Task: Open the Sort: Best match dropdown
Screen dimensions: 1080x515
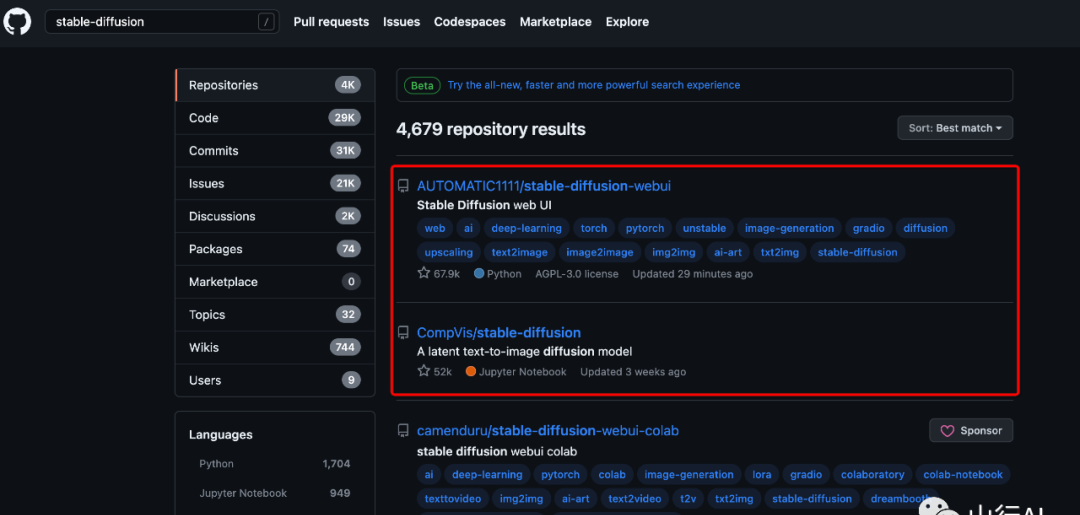Action: click(x=955, y=128)
